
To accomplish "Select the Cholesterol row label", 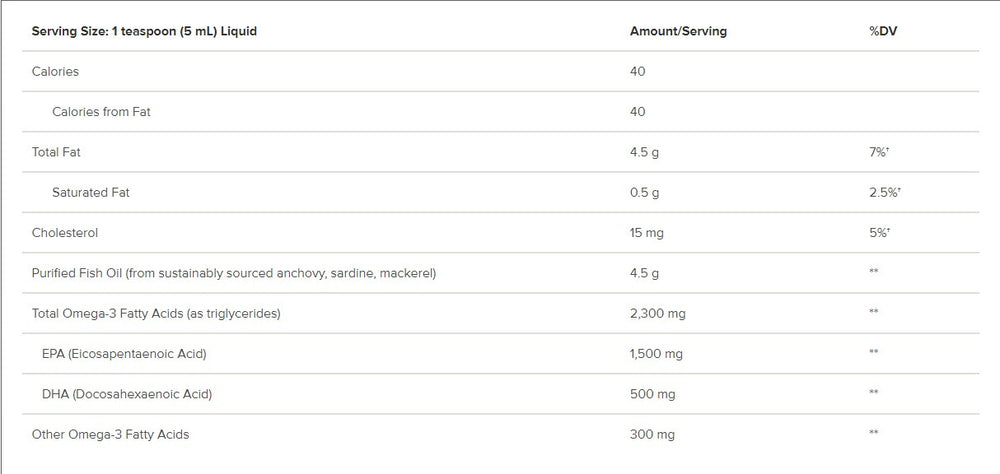I will pyautogui.click(x=65, y=233).
